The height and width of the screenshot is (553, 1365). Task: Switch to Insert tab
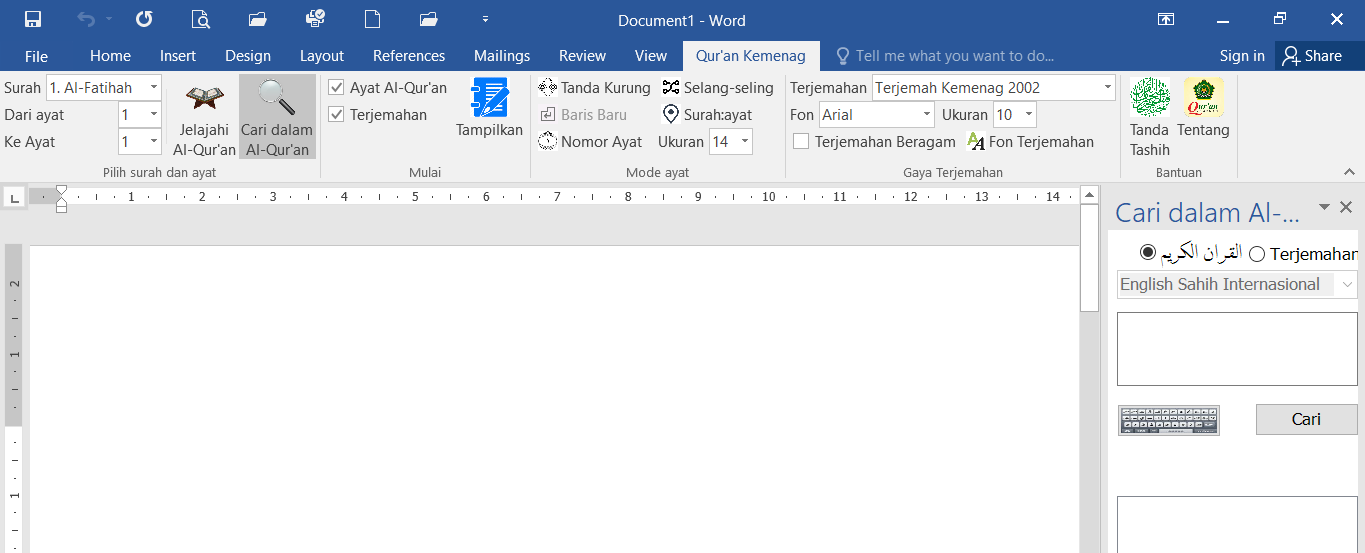(178, 56)
